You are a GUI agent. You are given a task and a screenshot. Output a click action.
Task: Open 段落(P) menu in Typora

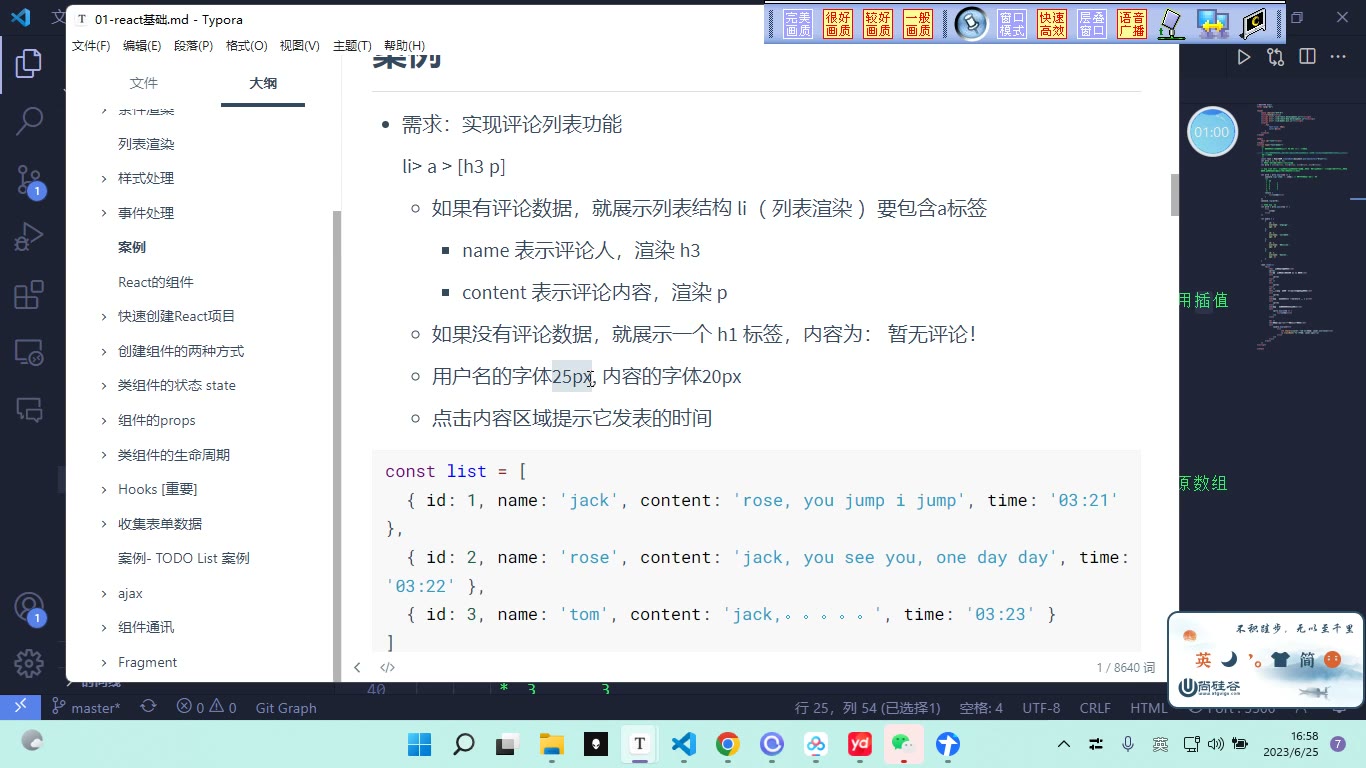coord(193,46)
